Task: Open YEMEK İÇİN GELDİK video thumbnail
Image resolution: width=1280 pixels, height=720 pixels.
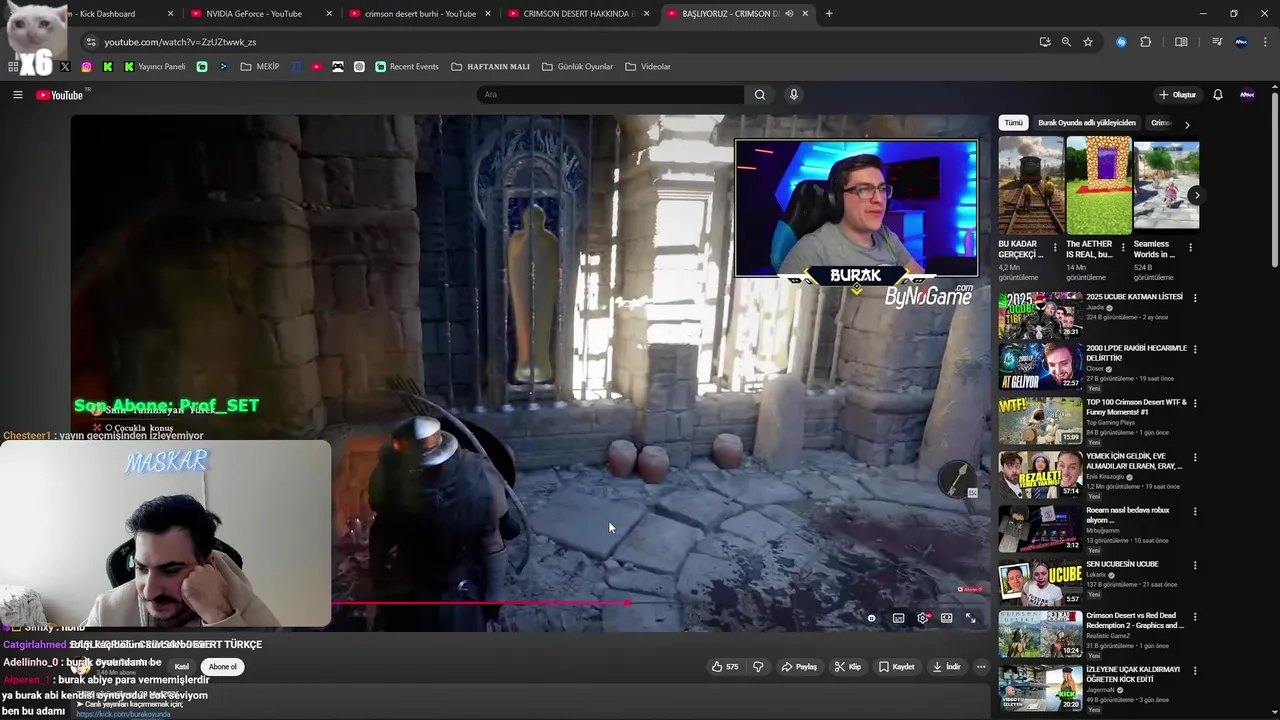Action: 1040,474
